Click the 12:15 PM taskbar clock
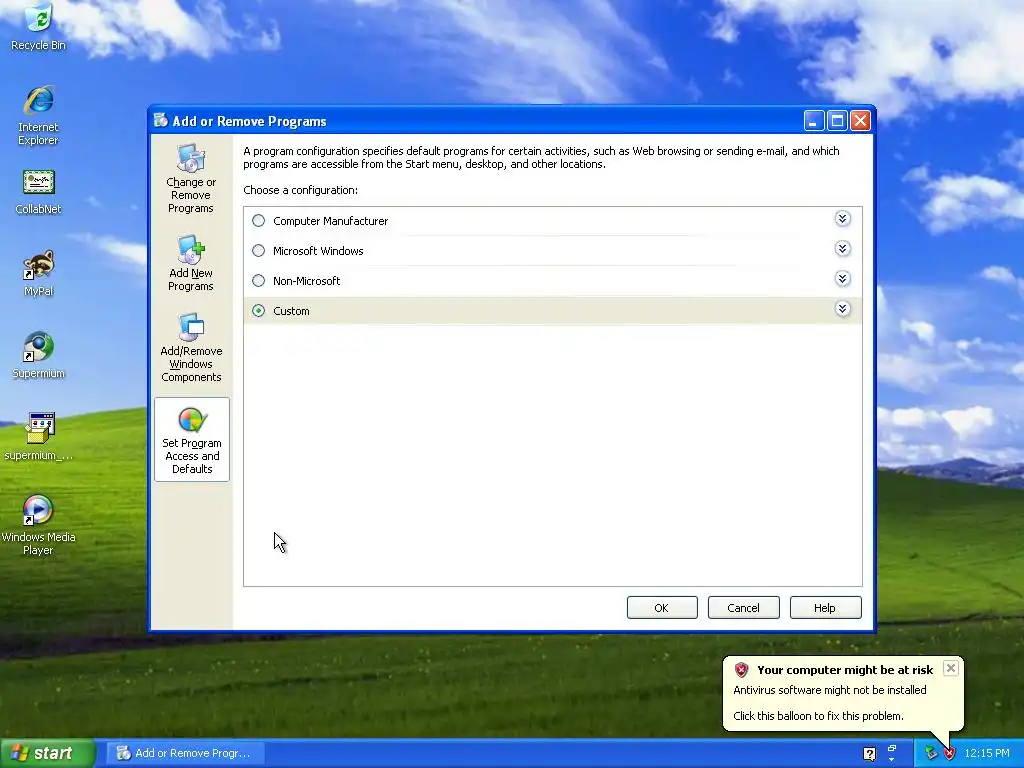Viewport: 1024px width, 768px height. [986, 754]
